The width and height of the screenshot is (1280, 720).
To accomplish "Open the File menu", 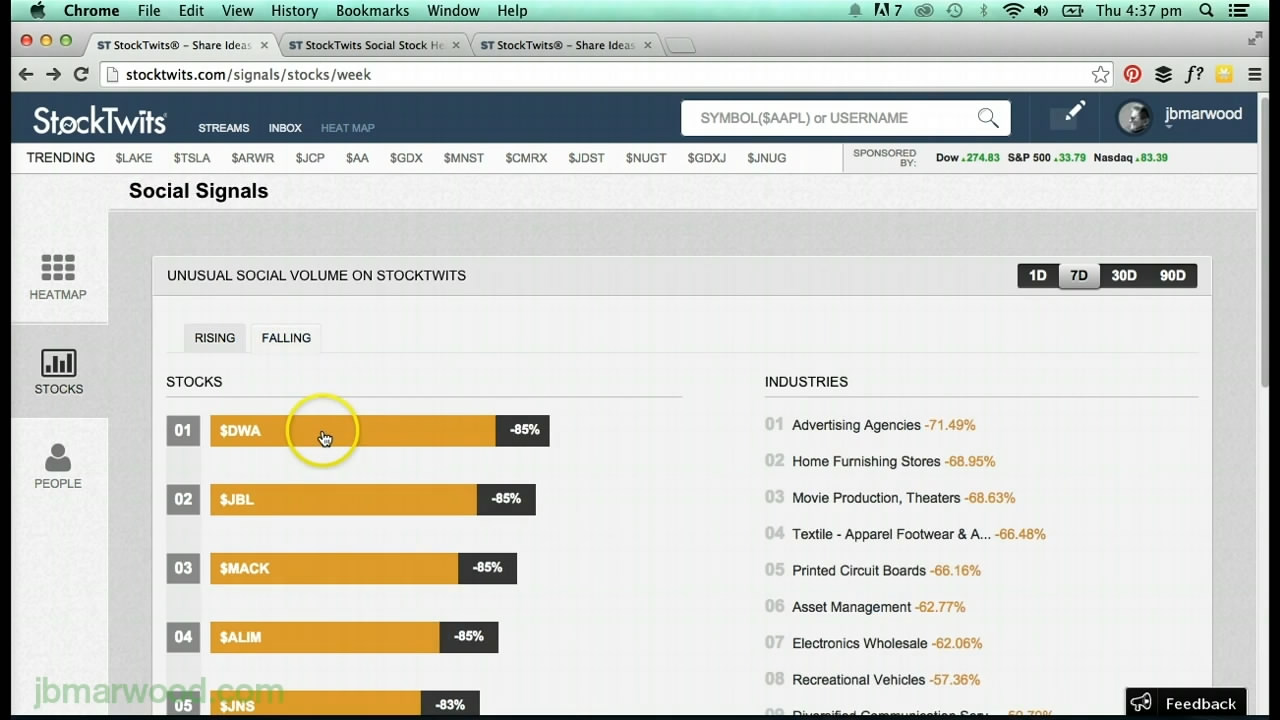I will (149, 11).
